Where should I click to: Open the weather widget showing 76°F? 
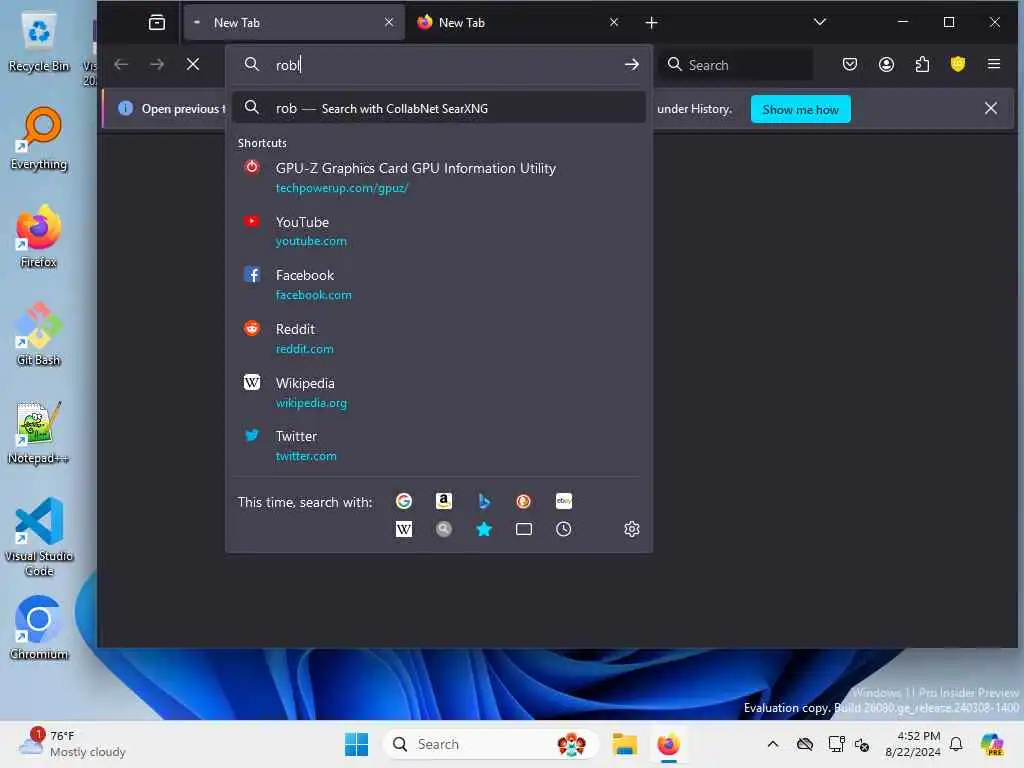(x=72, y=744)
